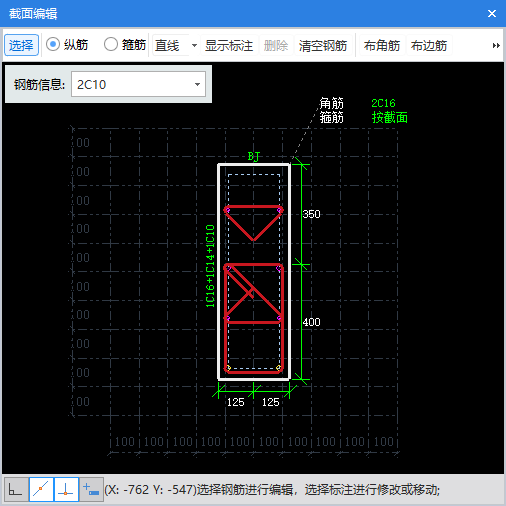Select the red triangular stirrup
The height and width of the screenshot is (506, 506).
(253, 207)
